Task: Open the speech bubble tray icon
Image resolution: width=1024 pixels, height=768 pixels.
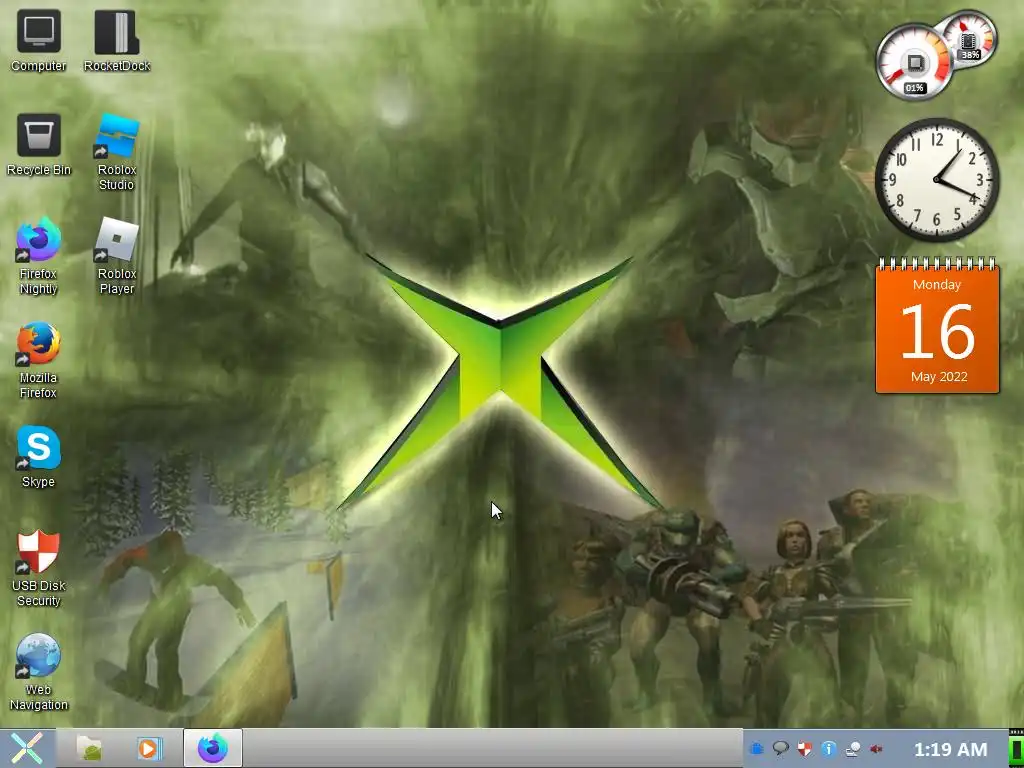Action: click(780, 748)
